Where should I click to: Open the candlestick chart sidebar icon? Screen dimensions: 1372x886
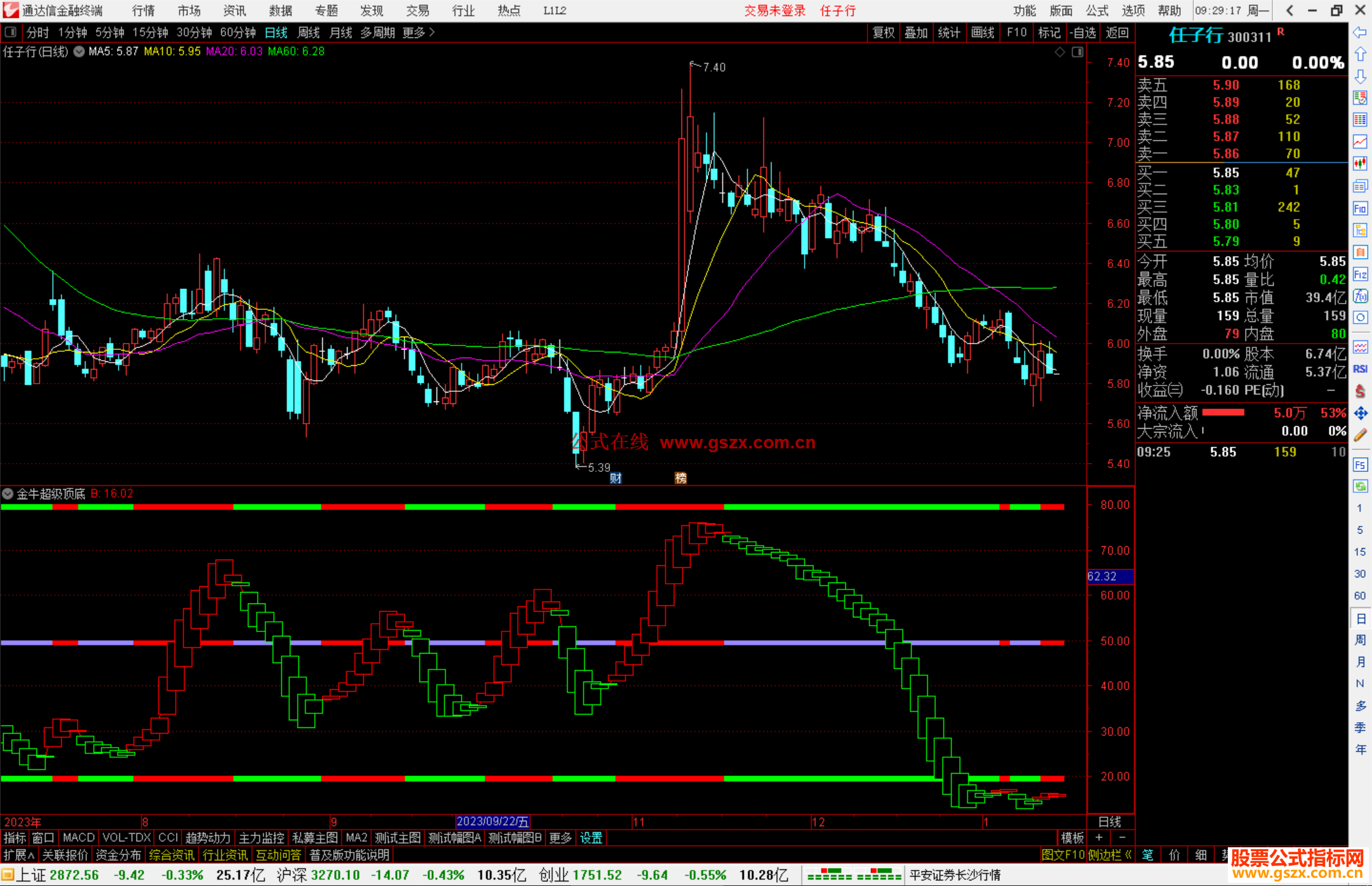[1360, 164]
